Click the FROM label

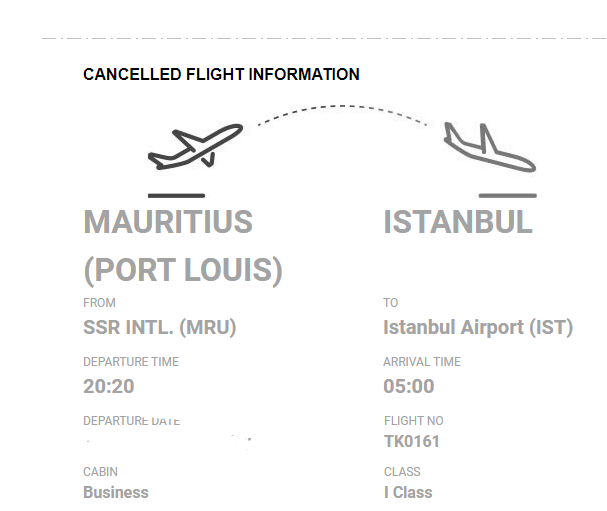[x=99, y=303]
